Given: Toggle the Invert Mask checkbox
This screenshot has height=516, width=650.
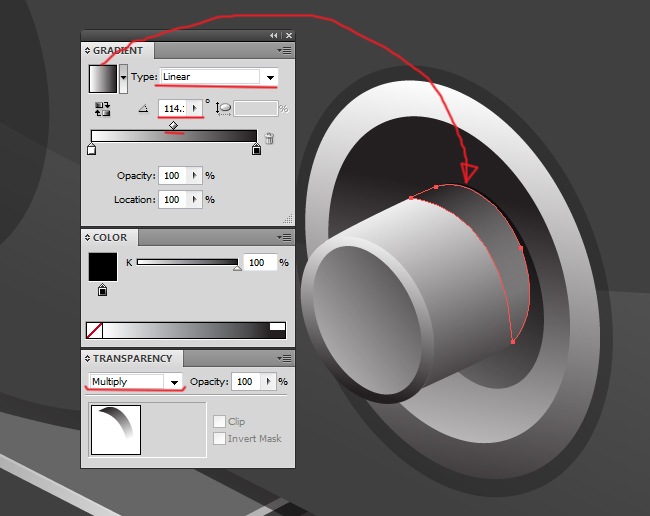Looking at the screenshot, I should pyautogui.click(x=219, y=438).
